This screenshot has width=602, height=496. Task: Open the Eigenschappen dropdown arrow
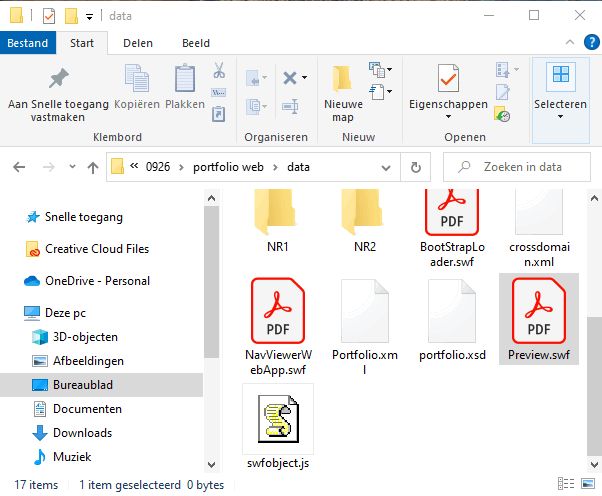coord(448,117)
